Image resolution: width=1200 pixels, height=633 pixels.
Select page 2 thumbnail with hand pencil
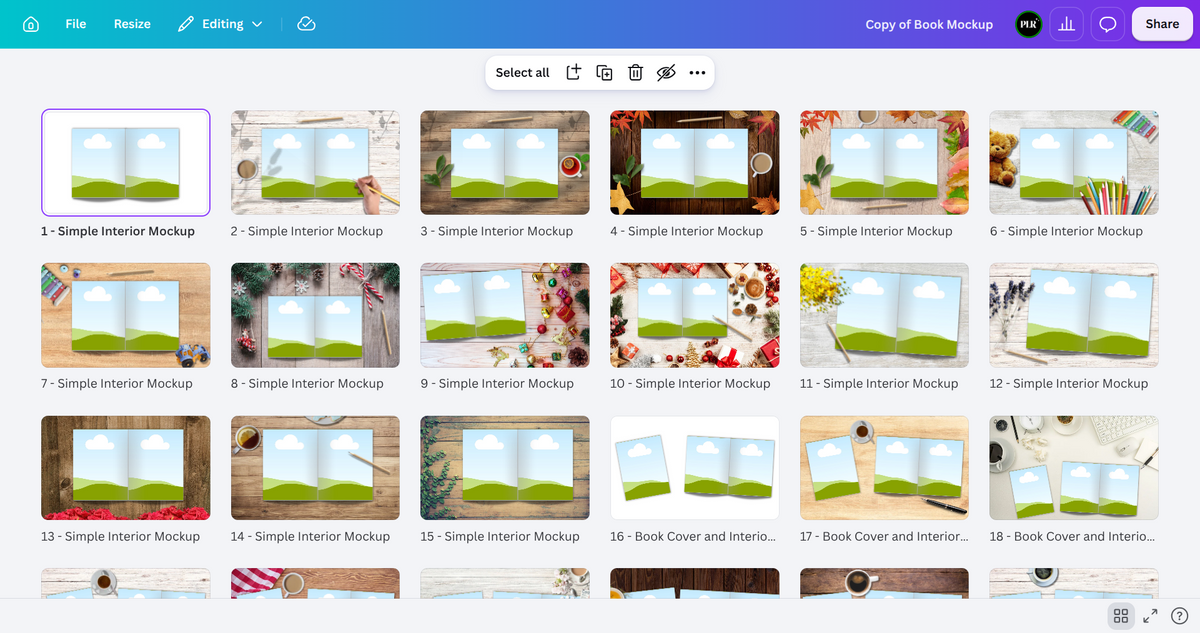pos(315,162)
